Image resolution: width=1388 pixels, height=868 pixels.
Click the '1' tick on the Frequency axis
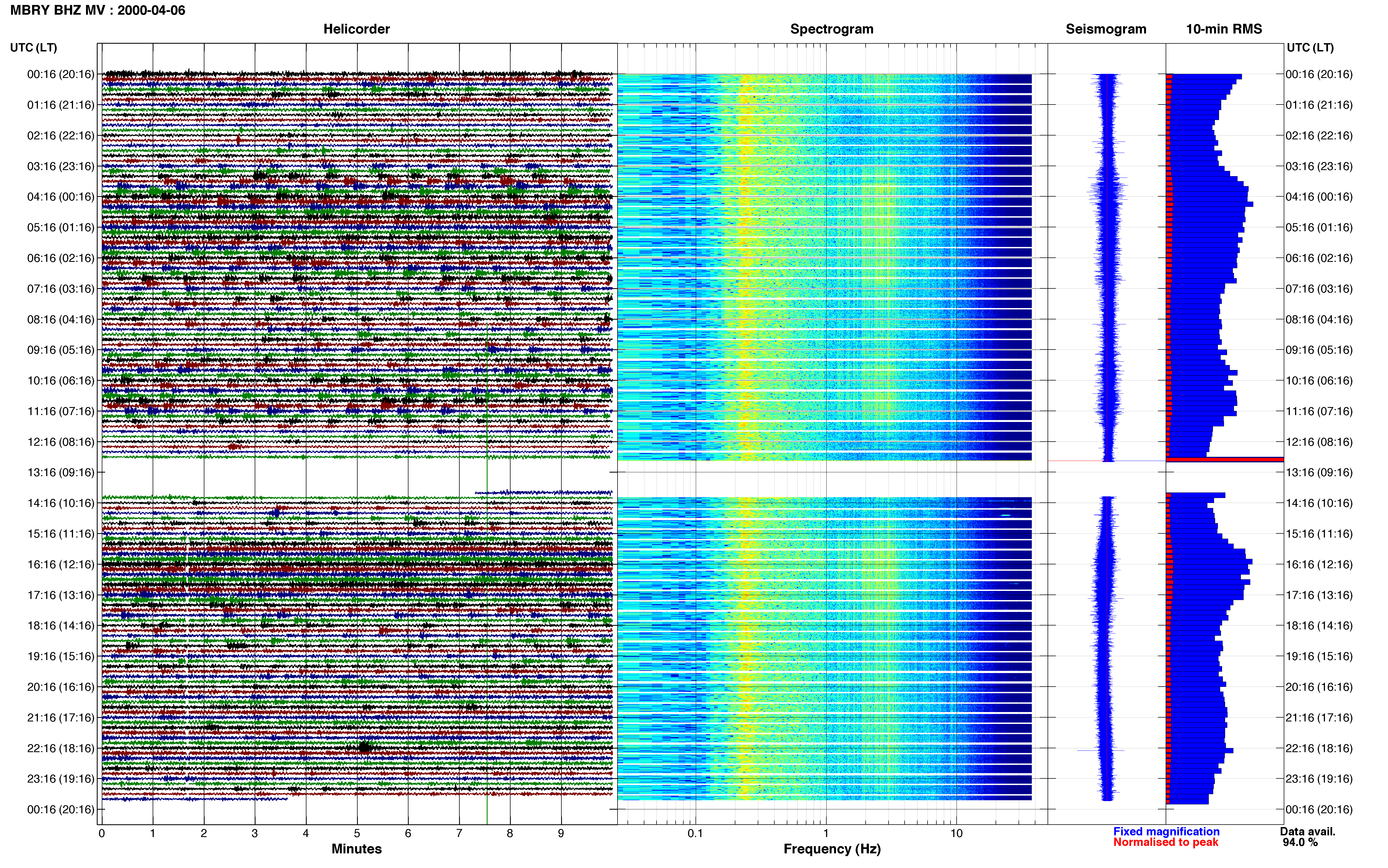826,833
